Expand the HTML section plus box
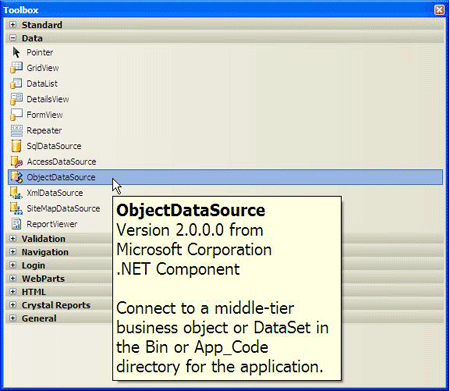This screenshot has height=391, width=450. click(x=13, y=292)
